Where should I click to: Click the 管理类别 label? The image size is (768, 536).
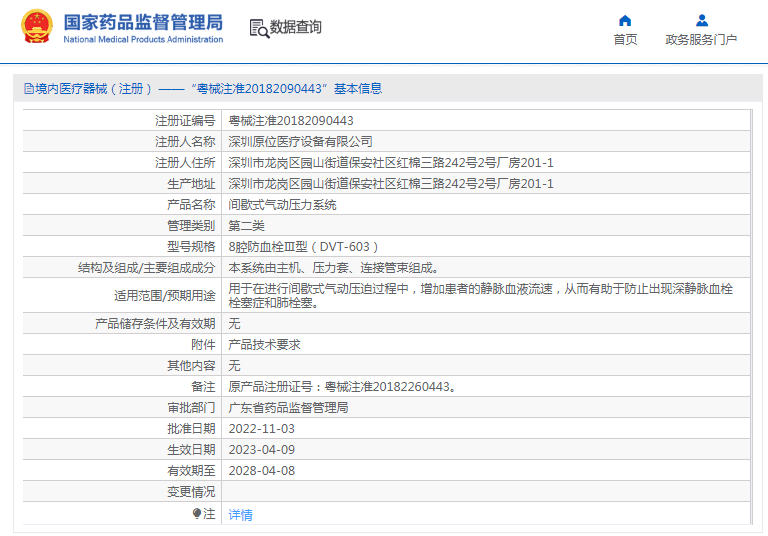[191, 226]
